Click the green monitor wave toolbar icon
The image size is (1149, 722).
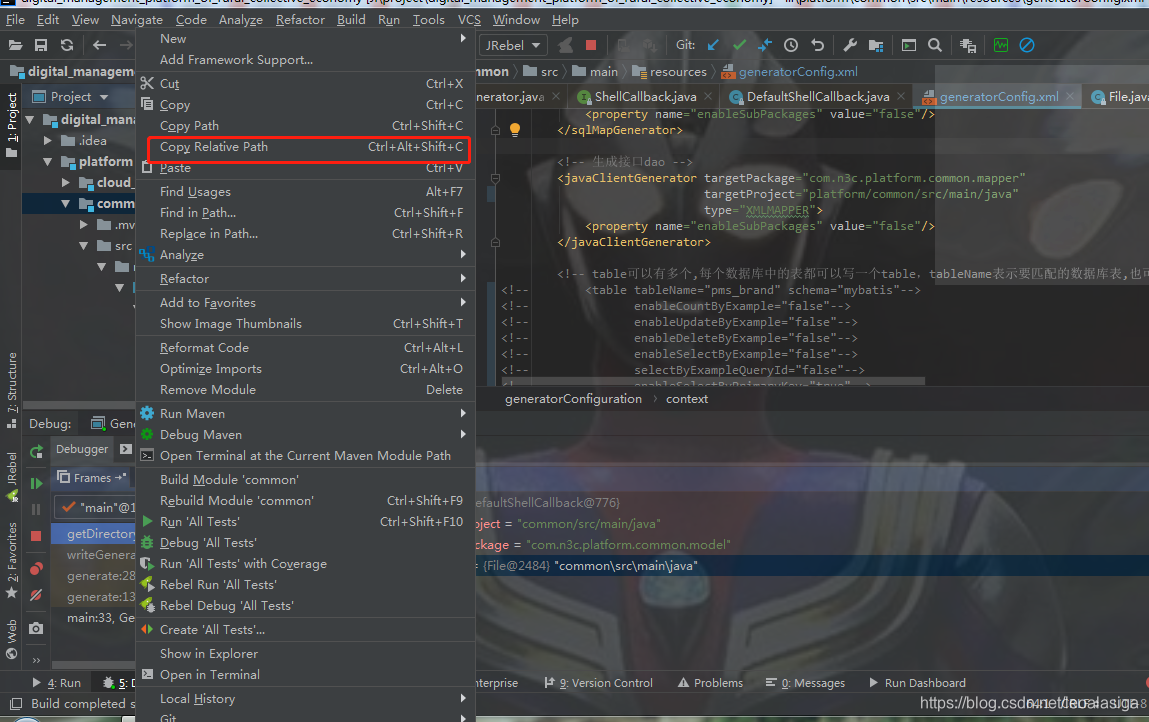pos(1001,45)
